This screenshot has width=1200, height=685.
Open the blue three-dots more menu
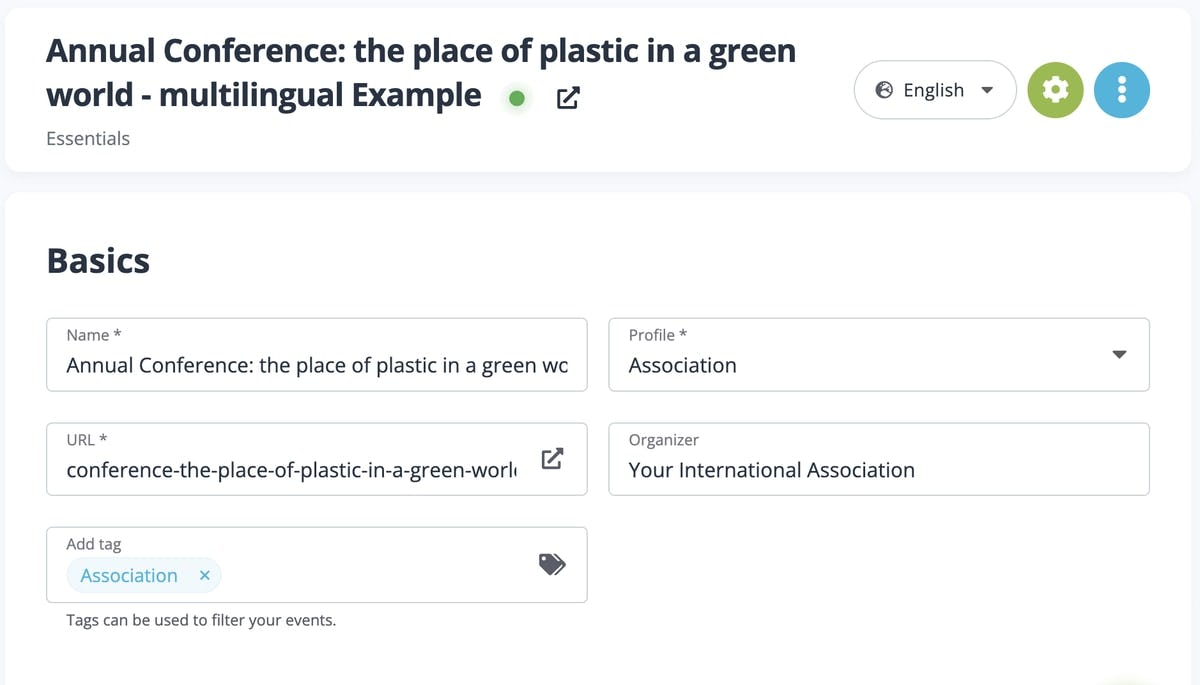(x=1121, y=91)
